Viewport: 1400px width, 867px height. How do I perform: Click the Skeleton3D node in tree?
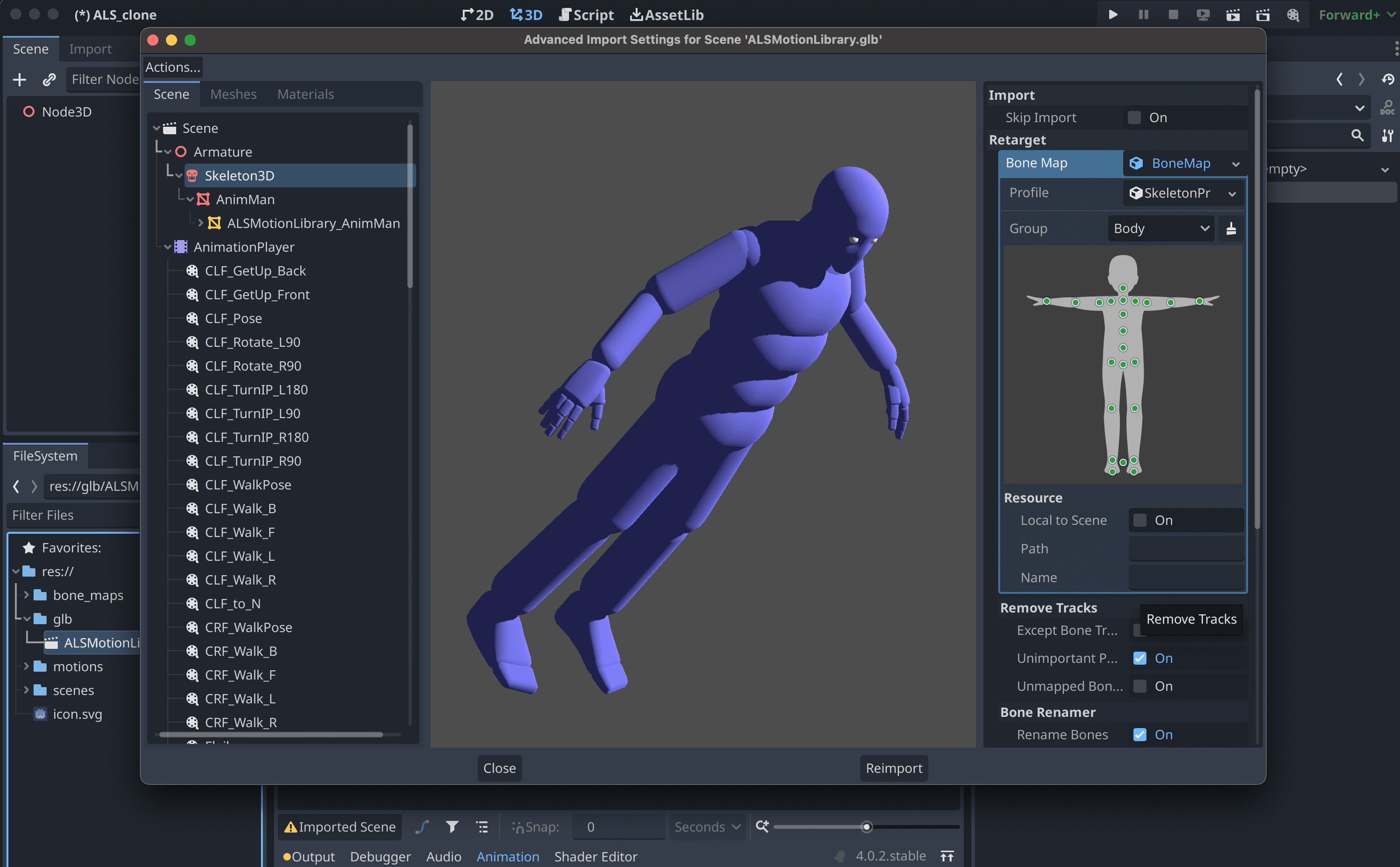pos(239,175)
